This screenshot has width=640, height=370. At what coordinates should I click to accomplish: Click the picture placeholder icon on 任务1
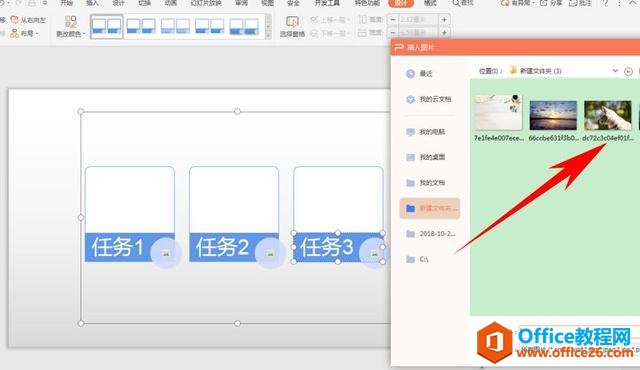166,254
